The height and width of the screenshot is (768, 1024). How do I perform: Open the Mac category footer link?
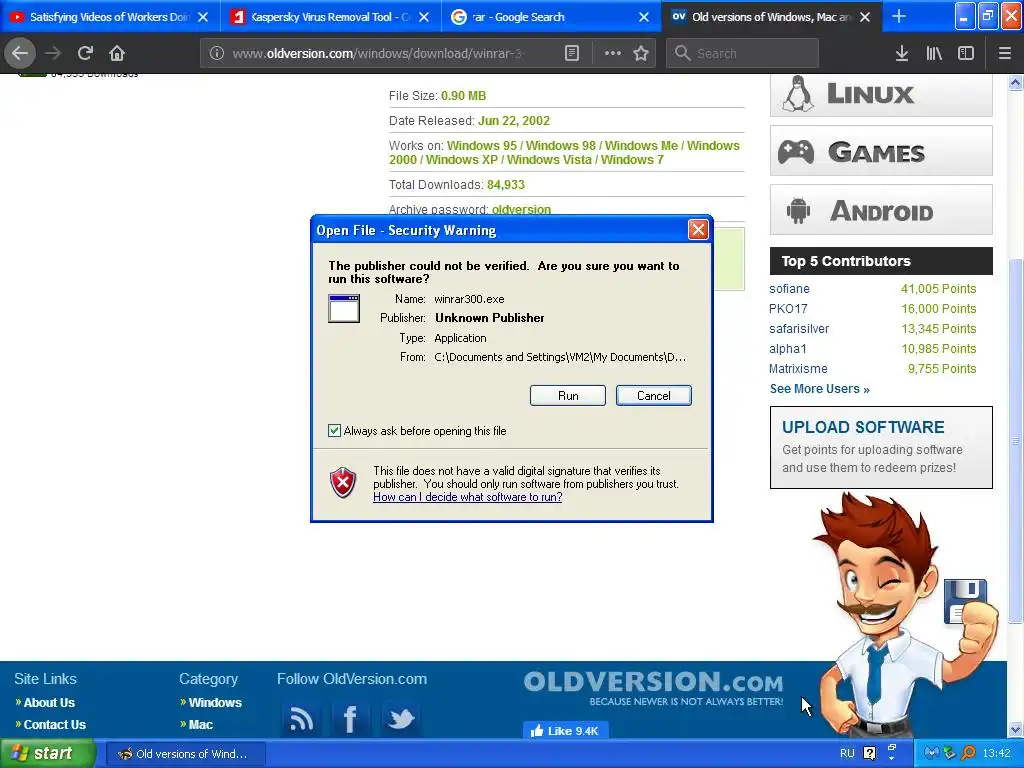click(200, 725)
